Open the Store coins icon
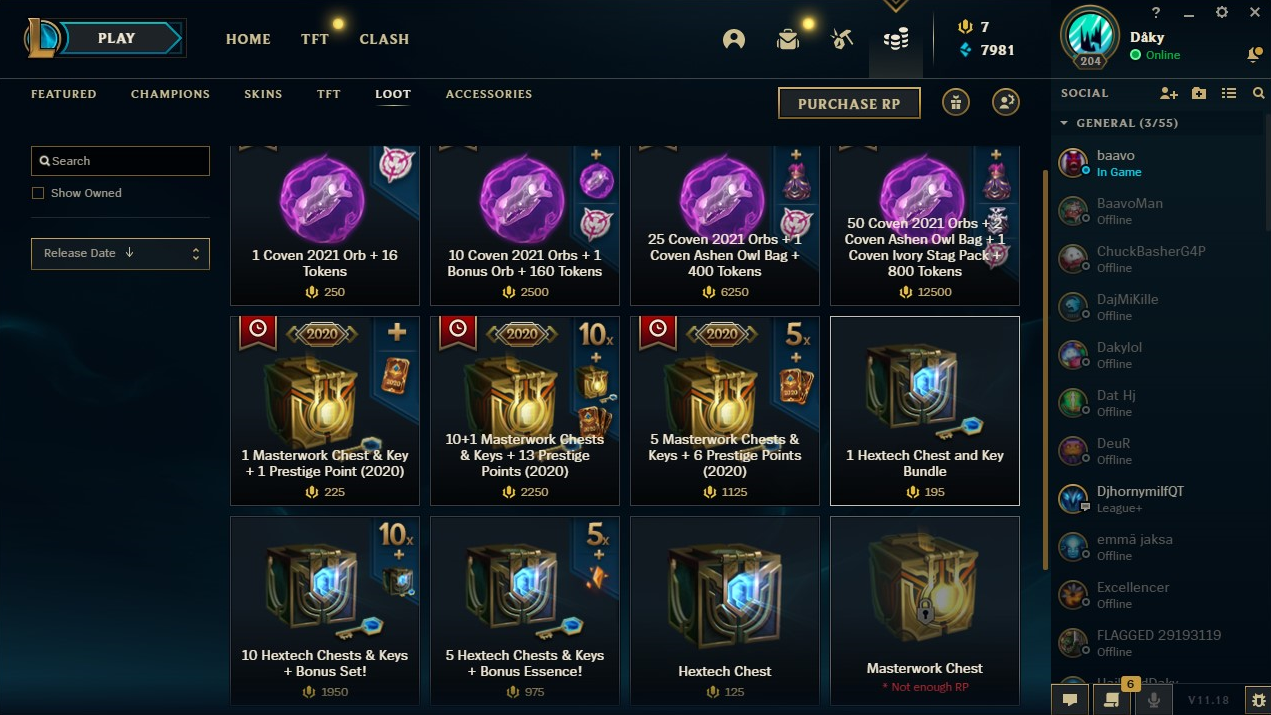This screenshot has height=715, width=1271. tap(896, 39)
